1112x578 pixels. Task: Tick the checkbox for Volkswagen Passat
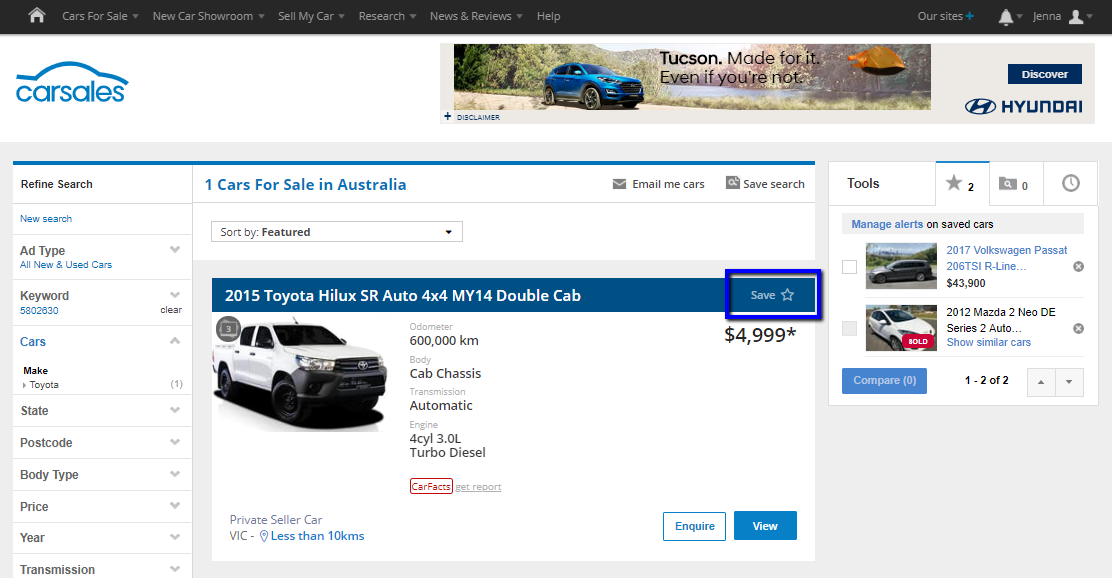(x=849, y=267)
